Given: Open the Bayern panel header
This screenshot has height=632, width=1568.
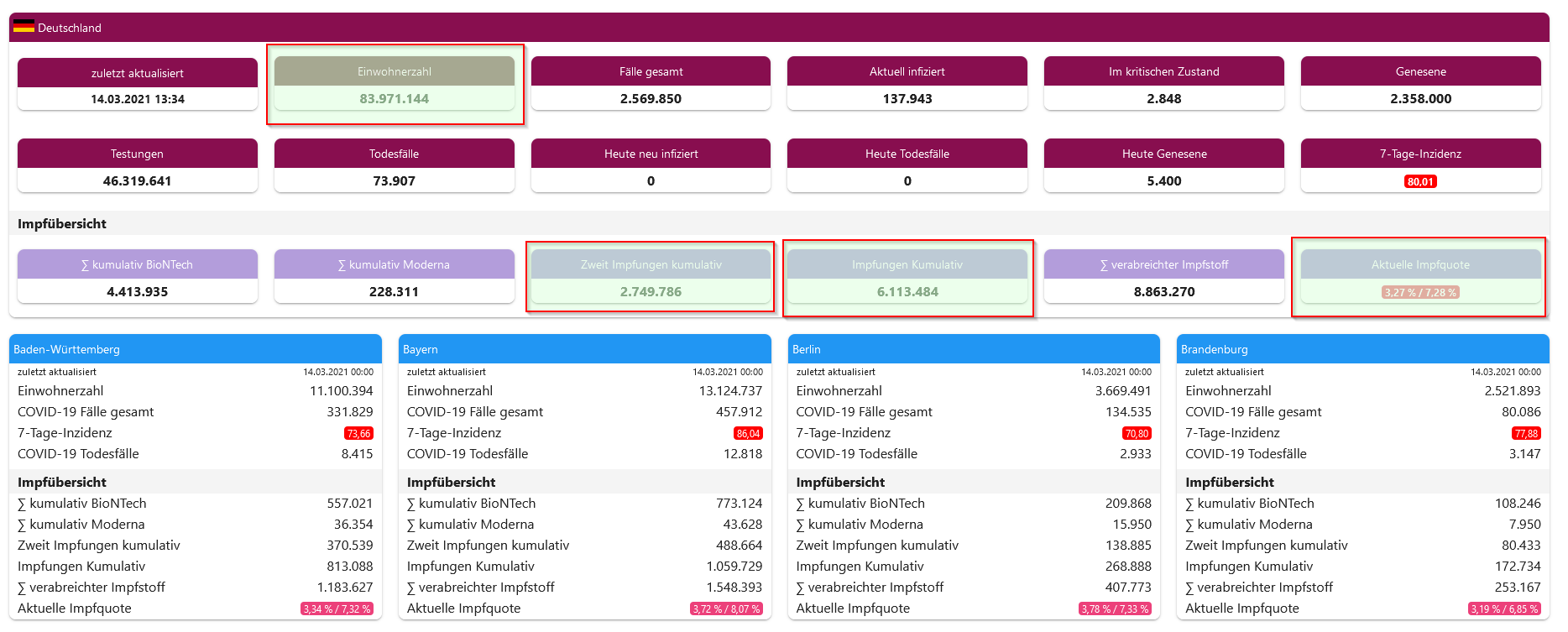Looking at the screenshot, I should tap(585, 349).
